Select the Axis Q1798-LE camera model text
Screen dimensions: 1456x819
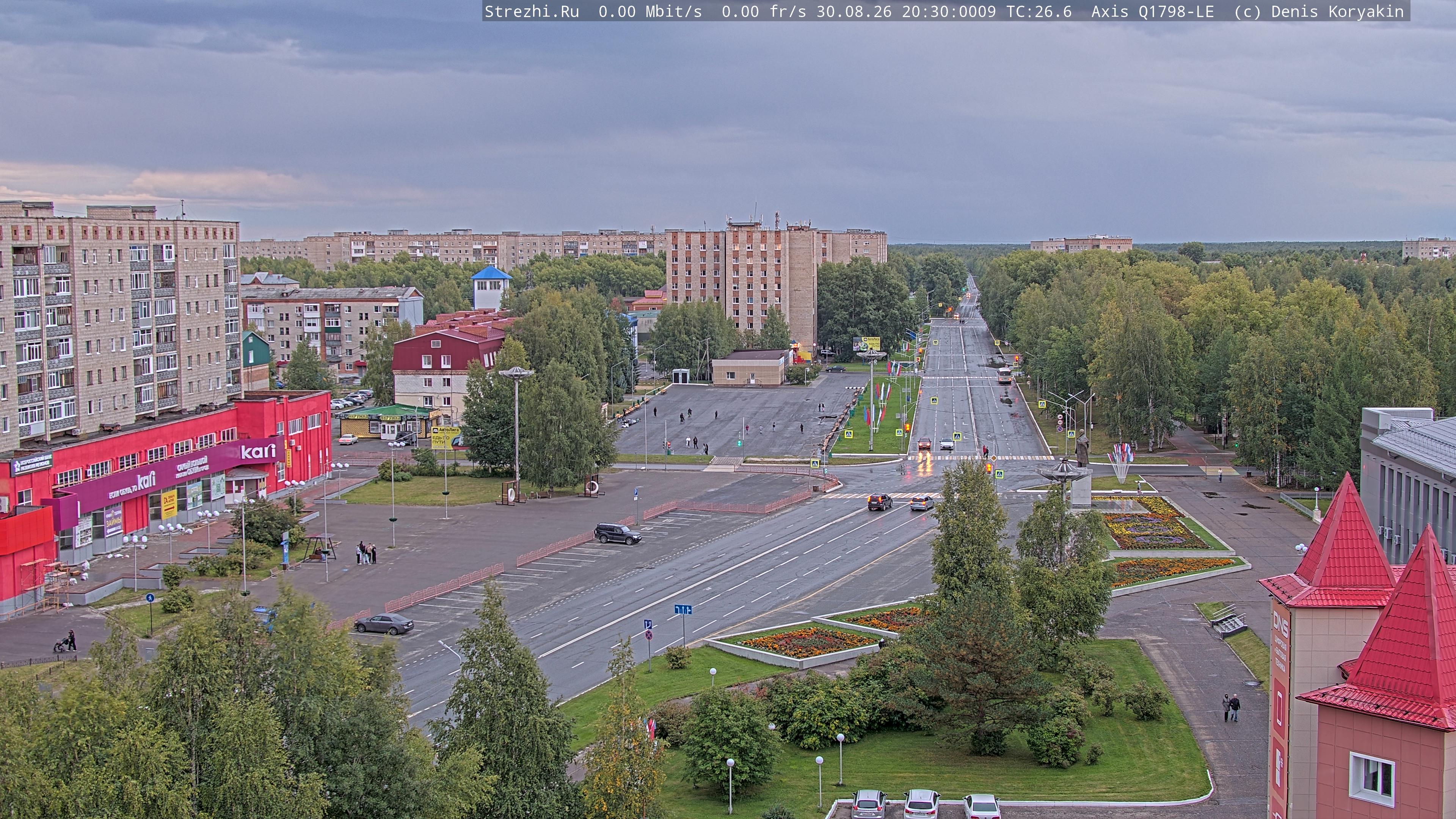[1153, 11]
